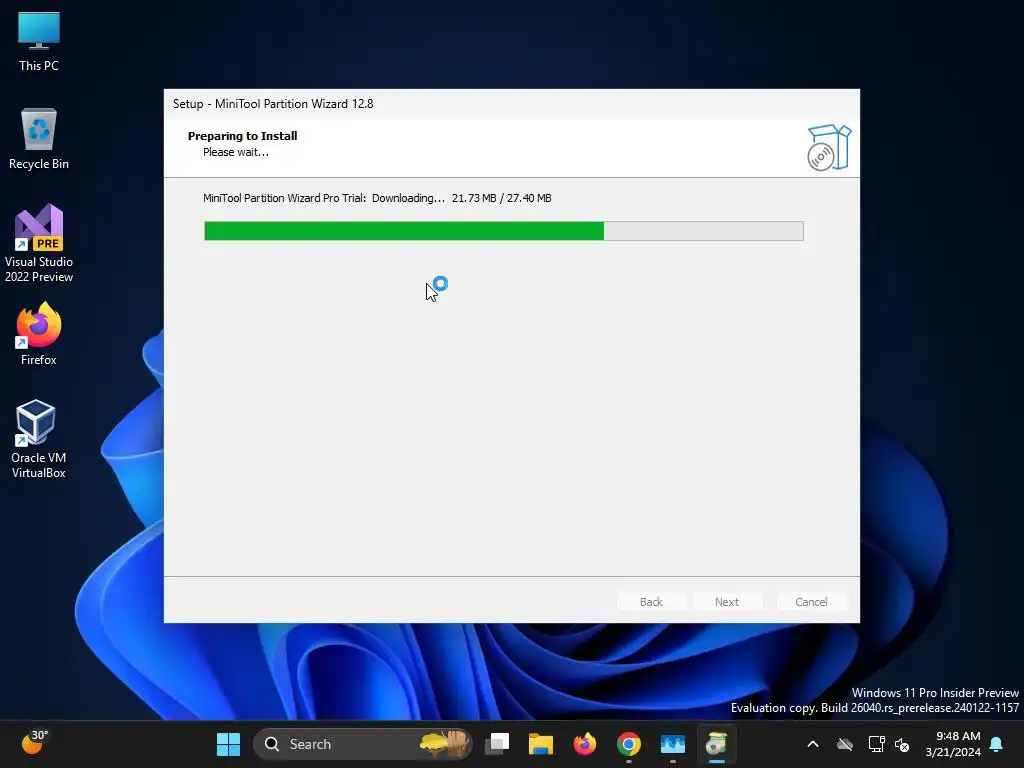Click the taskbar Search box
The image size is (1024, 768).
pos(362,744)
